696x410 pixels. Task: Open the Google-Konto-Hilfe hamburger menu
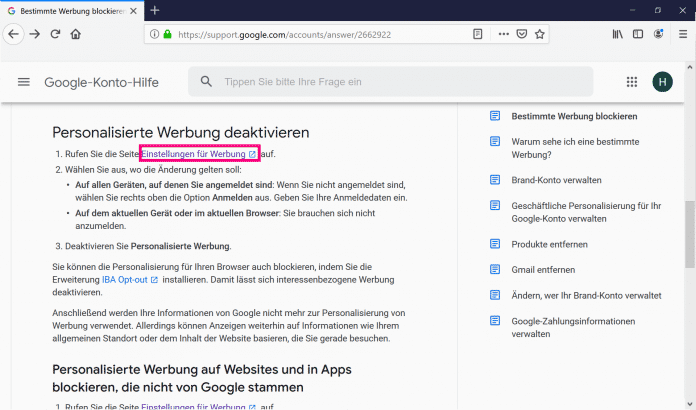coord(24,82)
